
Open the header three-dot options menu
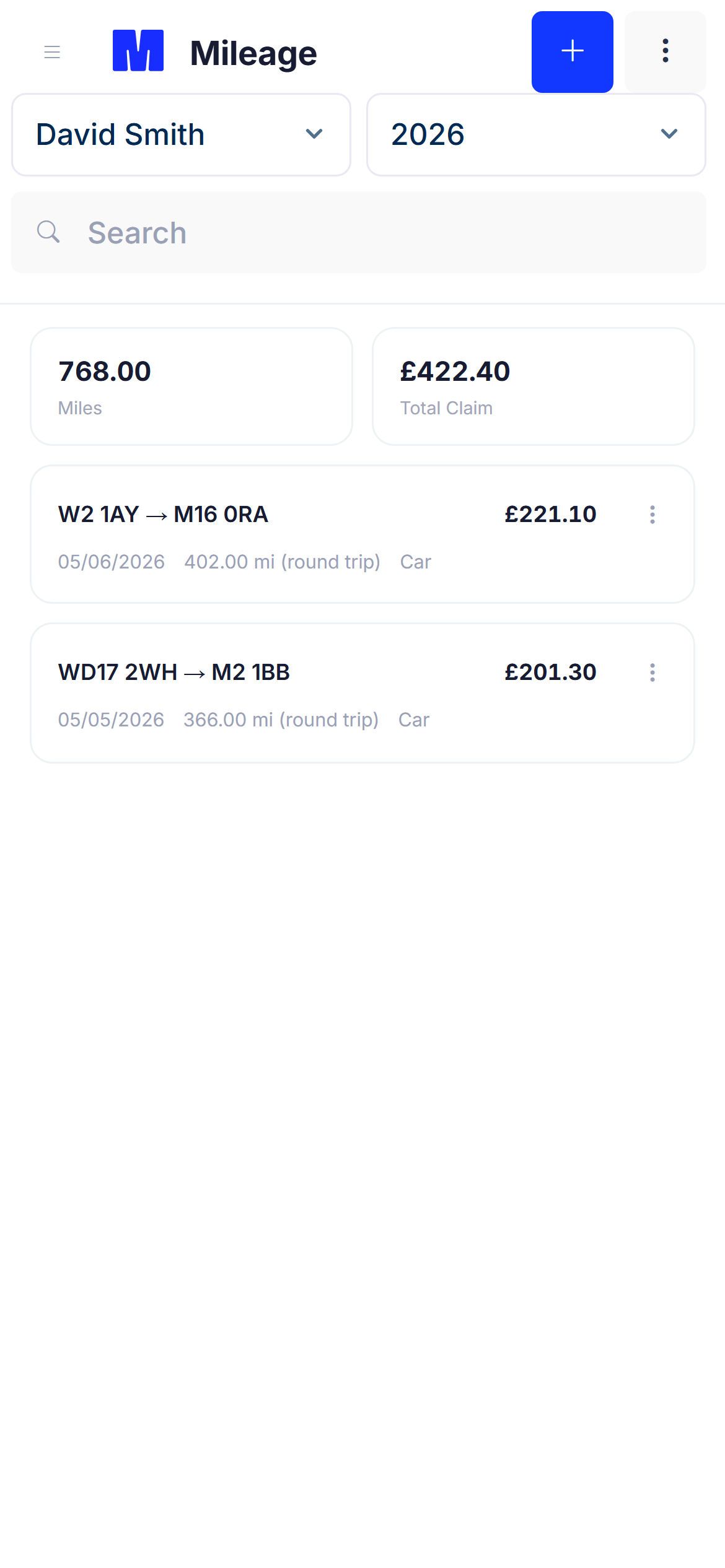[665, 52]
